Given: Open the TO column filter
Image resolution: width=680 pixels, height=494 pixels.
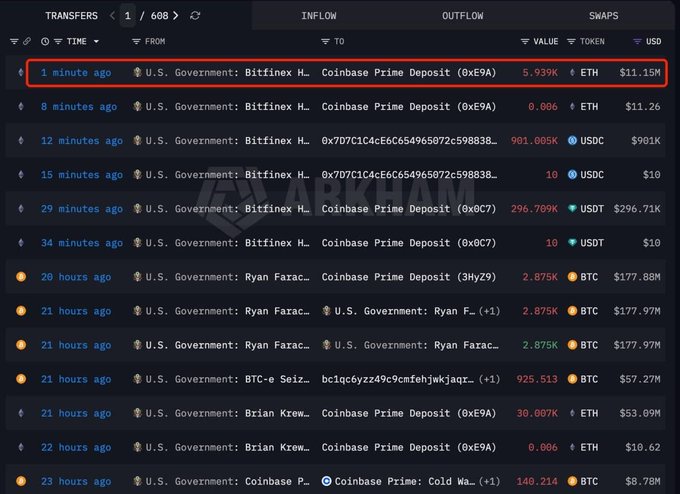Looking at the screenshot, I should pyautogui.click(x=325, y=42).
